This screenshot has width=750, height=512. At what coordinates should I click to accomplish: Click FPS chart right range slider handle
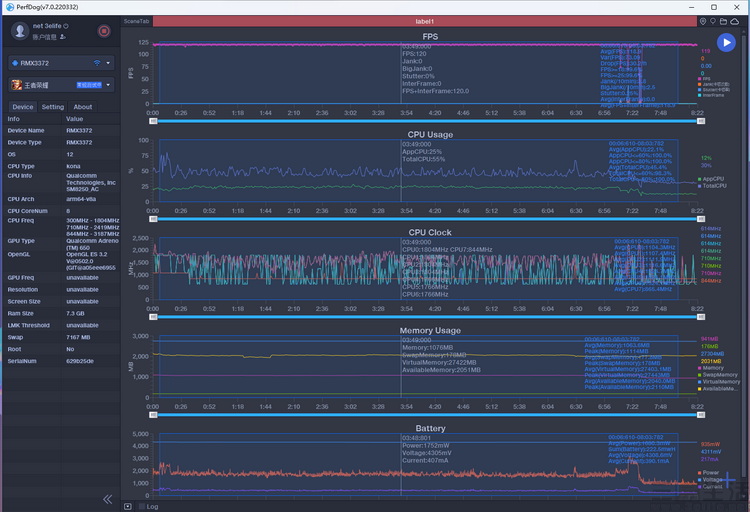(701, 121)
